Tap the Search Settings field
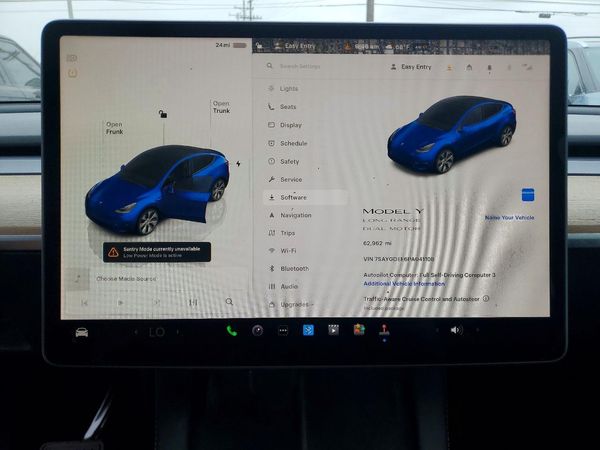The height and width of the screenshot is (450, 600). point(299,66)
